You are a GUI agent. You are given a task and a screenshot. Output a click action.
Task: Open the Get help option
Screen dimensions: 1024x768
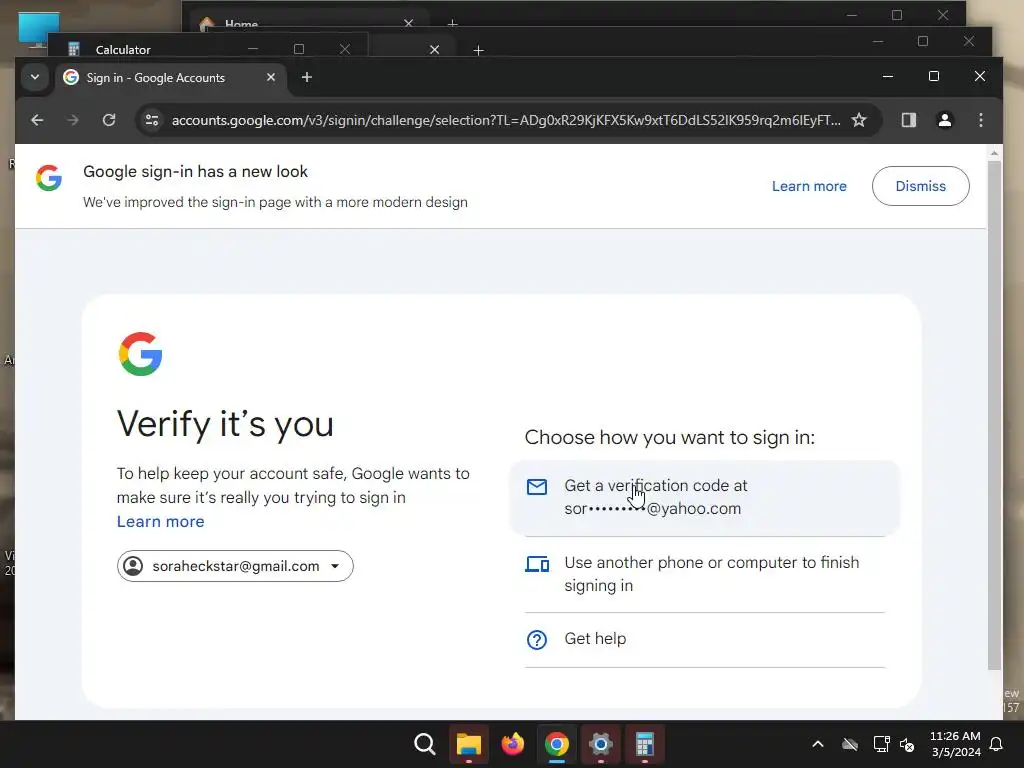pyautogui.click(x=704, y=639)
